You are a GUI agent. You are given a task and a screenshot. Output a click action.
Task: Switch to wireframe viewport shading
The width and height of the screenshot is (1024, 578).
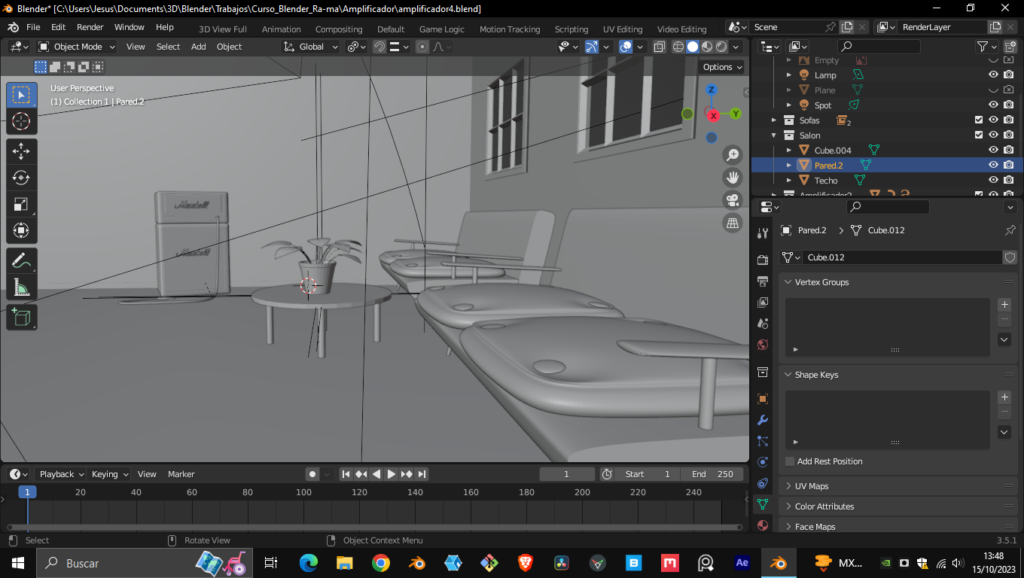[x=679, y=47]
